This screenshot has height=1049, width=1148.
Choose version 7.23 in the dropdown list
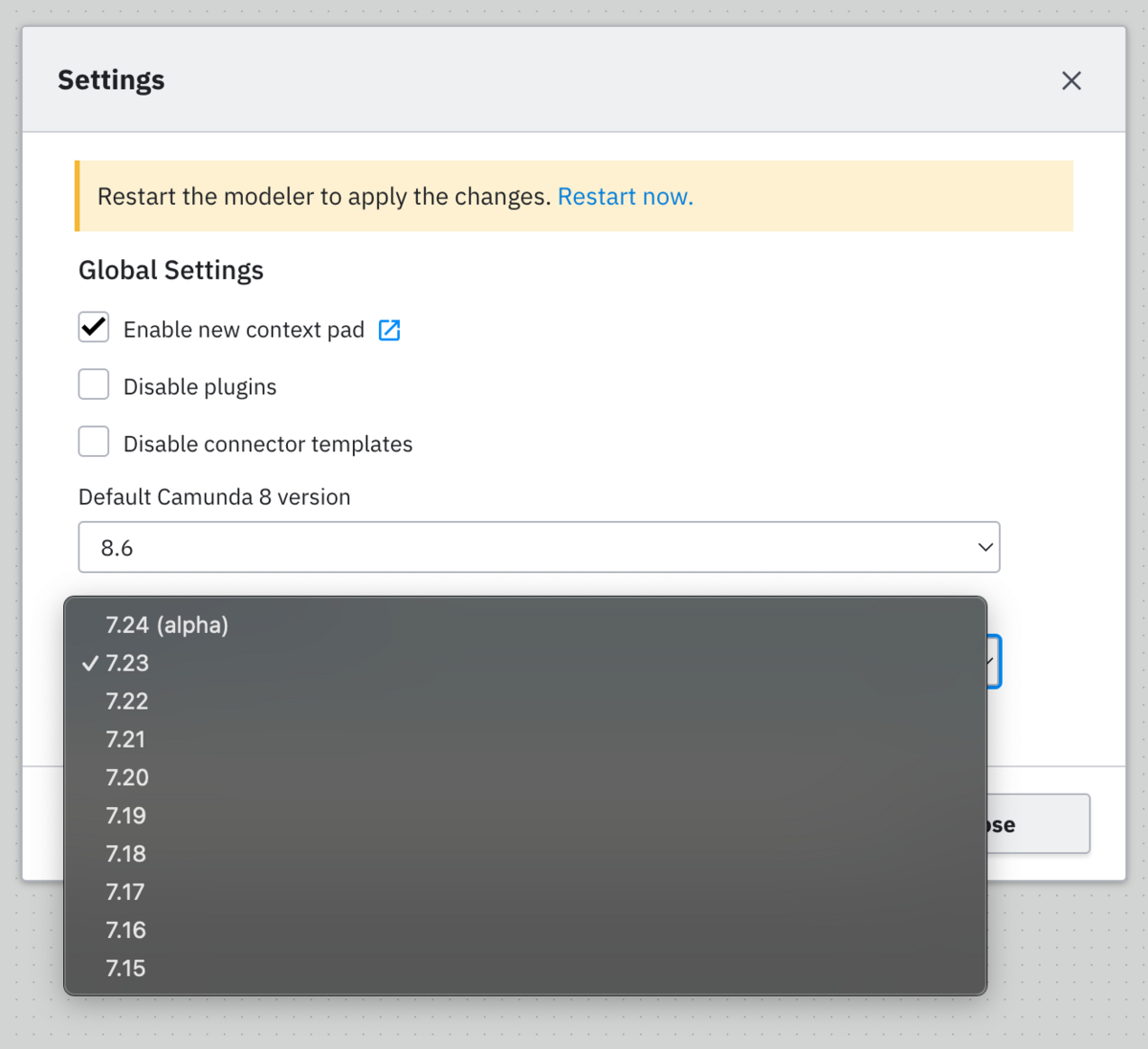pos(525,663)
